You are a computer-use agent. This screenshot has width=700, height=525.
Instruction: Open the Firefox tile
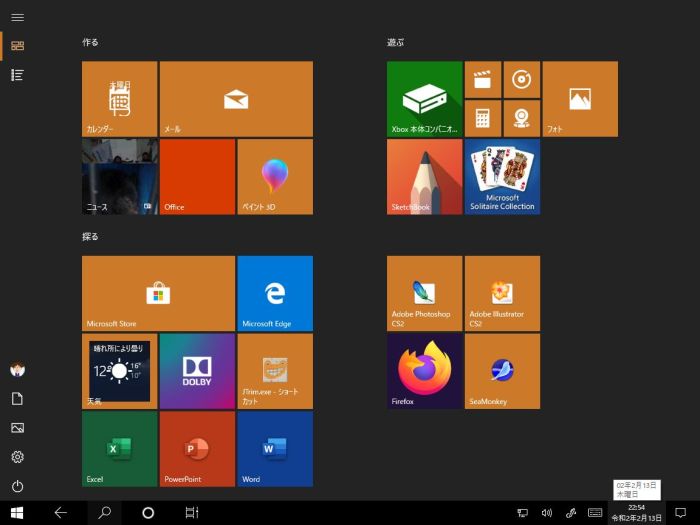(x=424, y=371)
